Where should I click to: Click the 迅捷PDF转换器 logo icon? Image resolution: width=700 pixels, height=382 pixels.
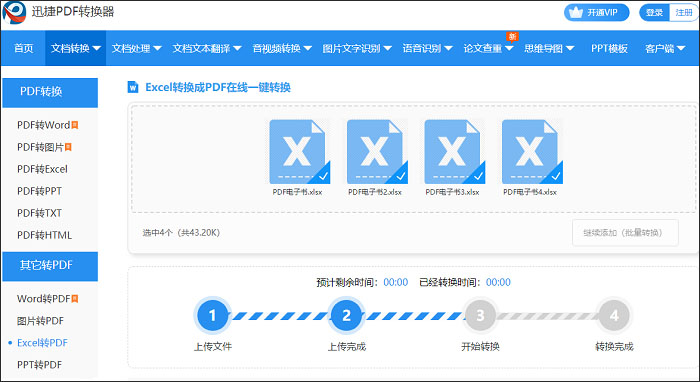point(14,12)
